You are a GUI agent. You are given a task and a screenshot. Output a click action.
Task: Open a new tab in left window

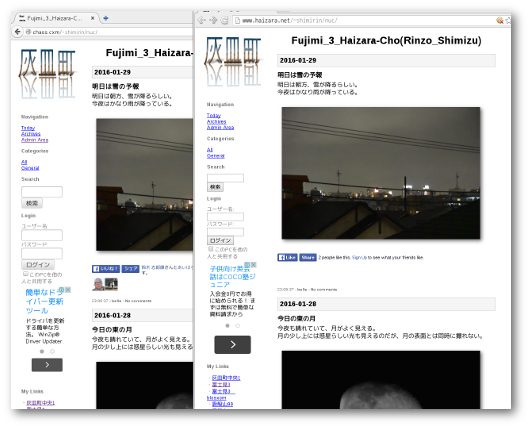point(106,18)
